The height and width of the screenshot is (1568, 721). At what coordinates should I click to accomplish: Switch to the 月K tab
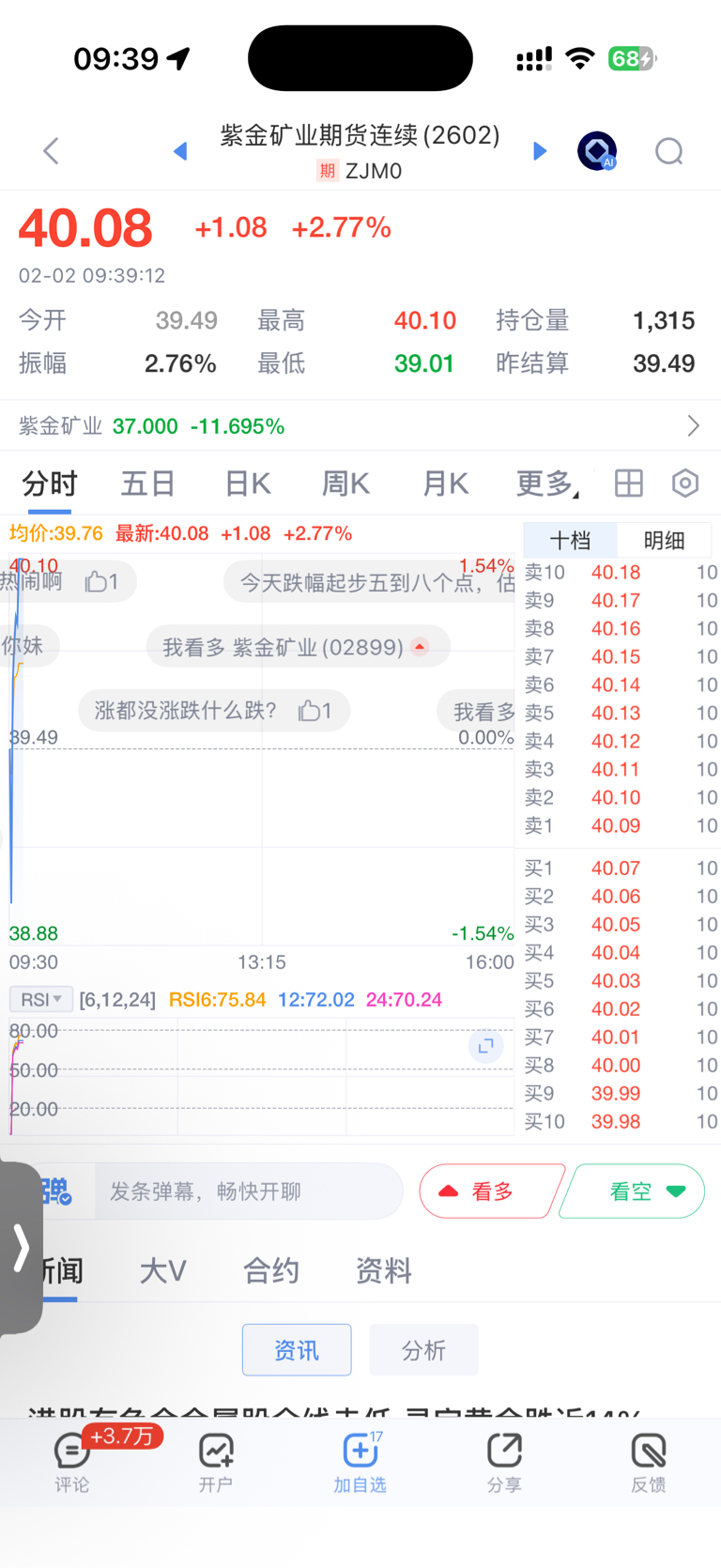(x=445, y=484)
